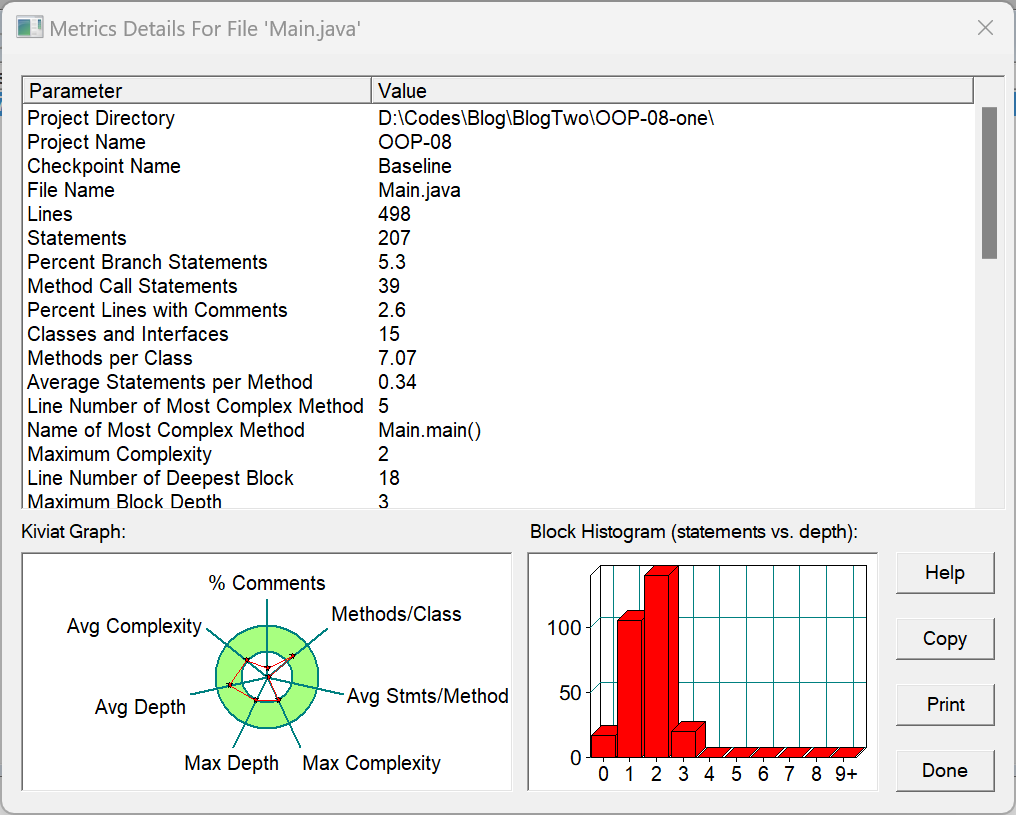The height and width of the screenshot is (815, 1016).
Task: Select Average Statements per Method row
Action: (x=498, y=382)
